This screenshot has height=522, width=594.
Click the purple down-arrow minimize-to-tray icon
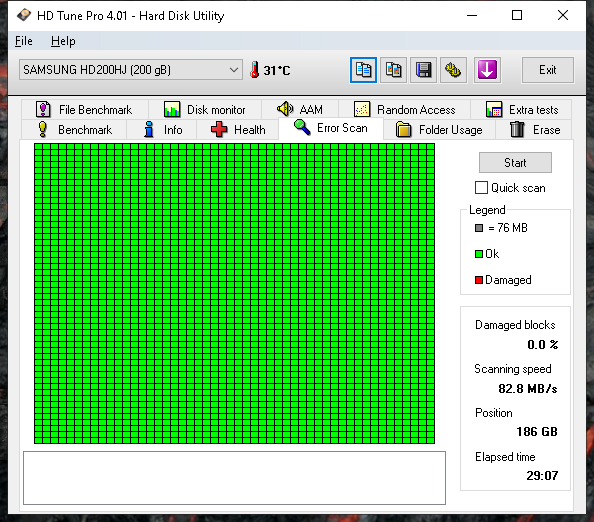[x=487, y=70]
